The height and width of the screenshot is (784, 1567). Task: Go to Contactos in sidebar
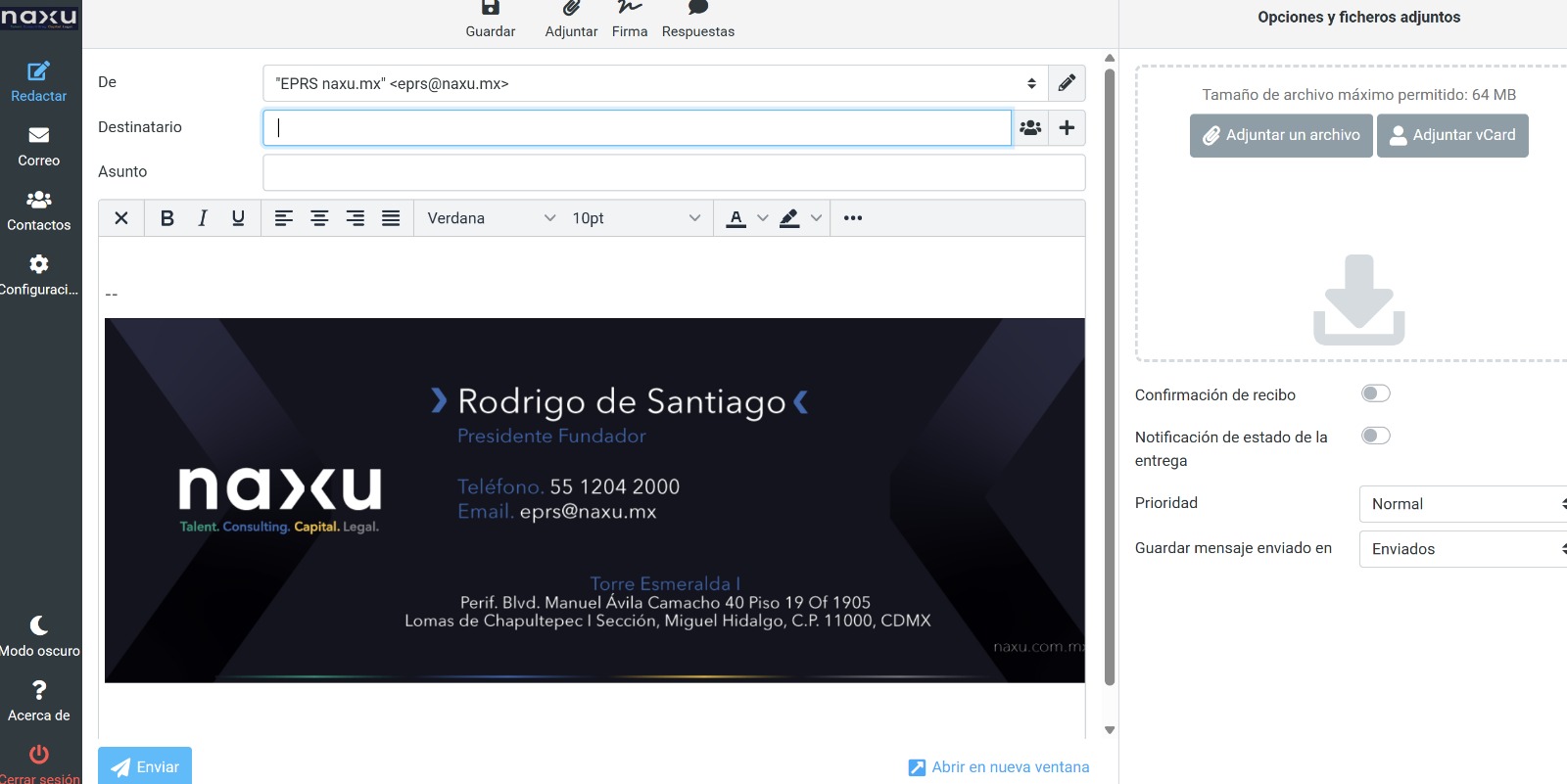tap(39, 210)
